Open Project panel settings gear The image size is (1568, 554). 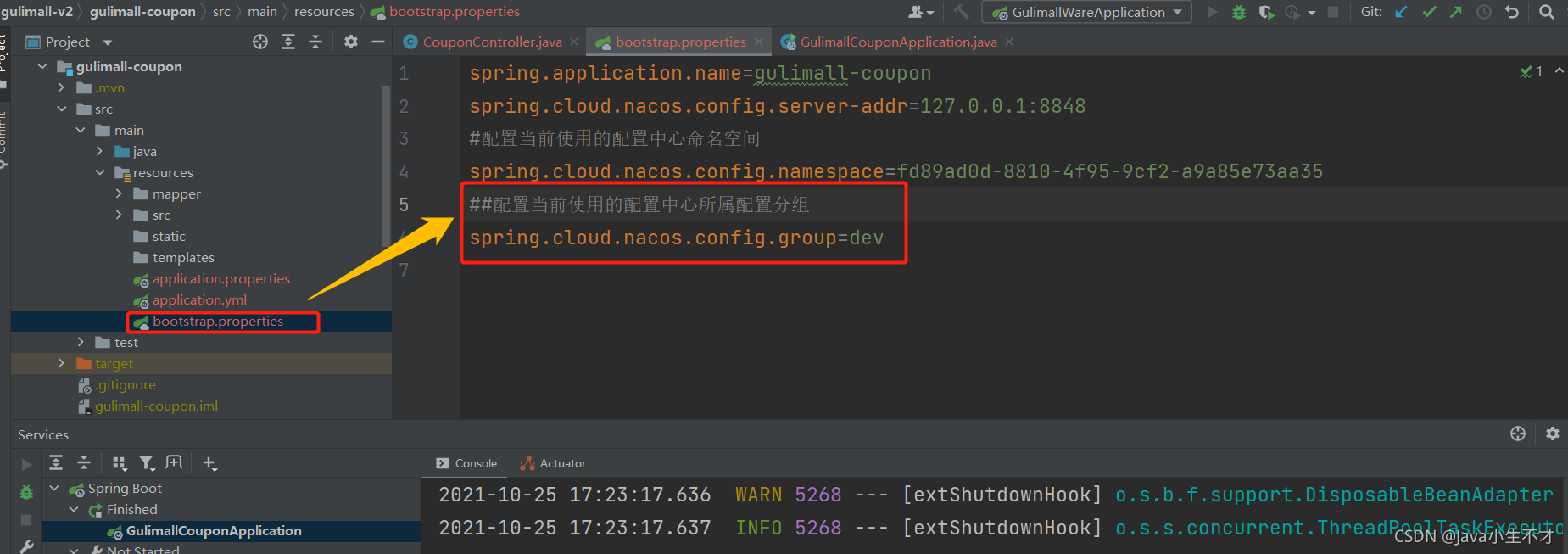(351, 42)
